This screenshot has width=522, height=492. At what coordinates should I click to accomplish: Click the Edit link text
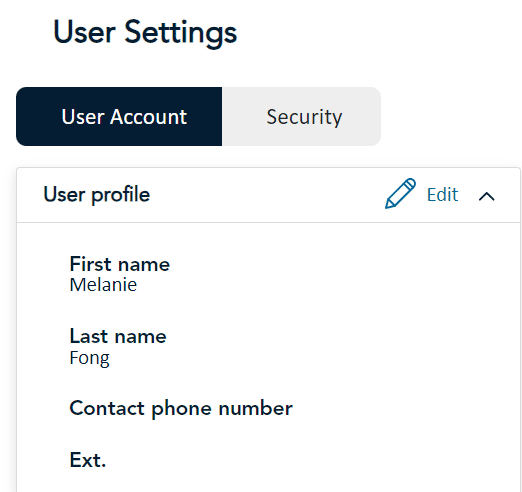coord(442,195)
